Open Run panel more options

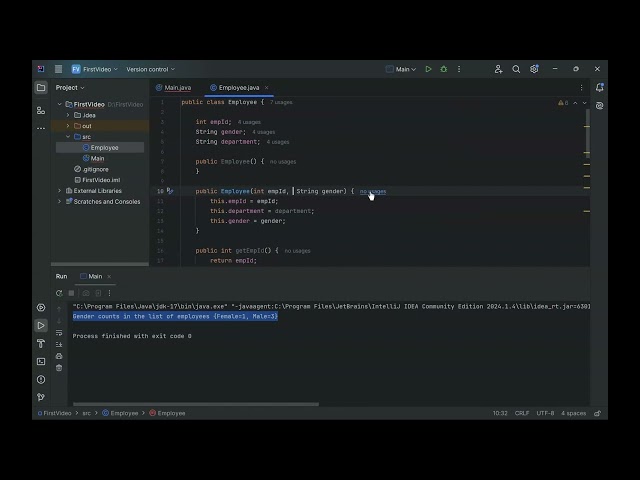pyautogui.click(x=109, y=293)
